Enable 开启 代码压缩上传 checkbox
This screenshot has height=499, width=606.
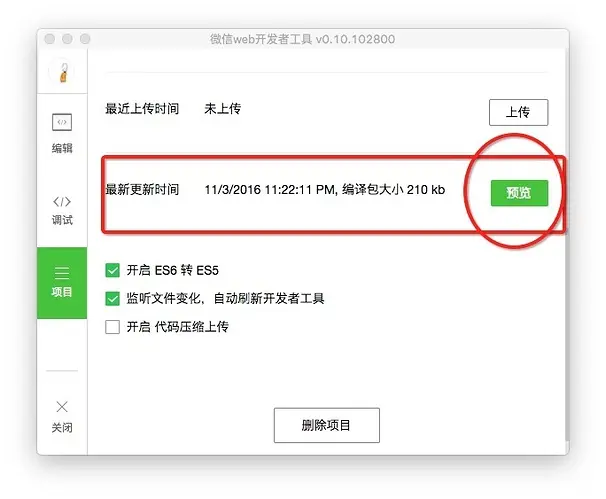pyautogui.click(x=112, y=327)
